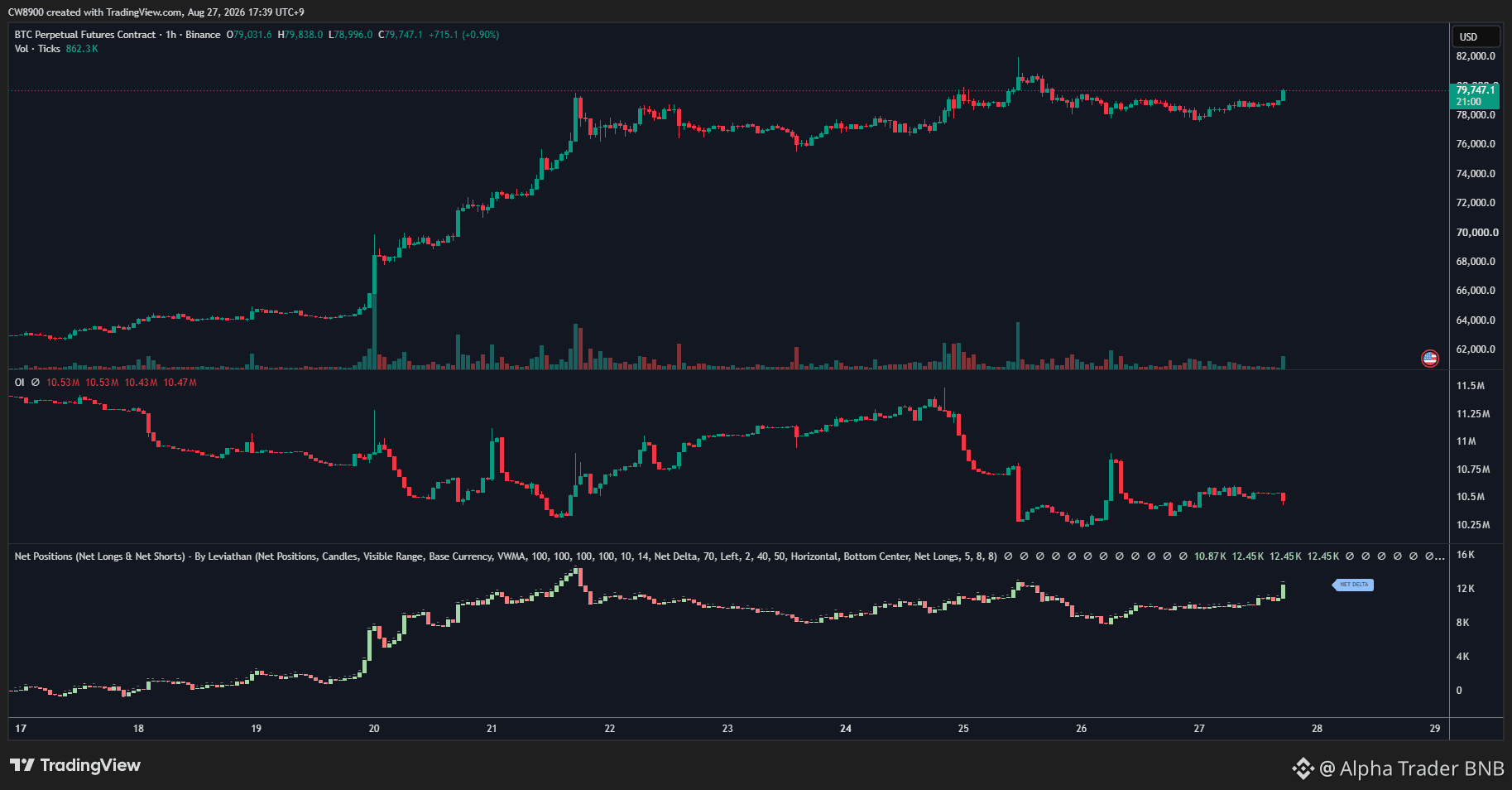Click the BTC Perpetual Futures Contract title
Image resolution: width=1512 pixels, height=790 pixels.
click(85, 35)
